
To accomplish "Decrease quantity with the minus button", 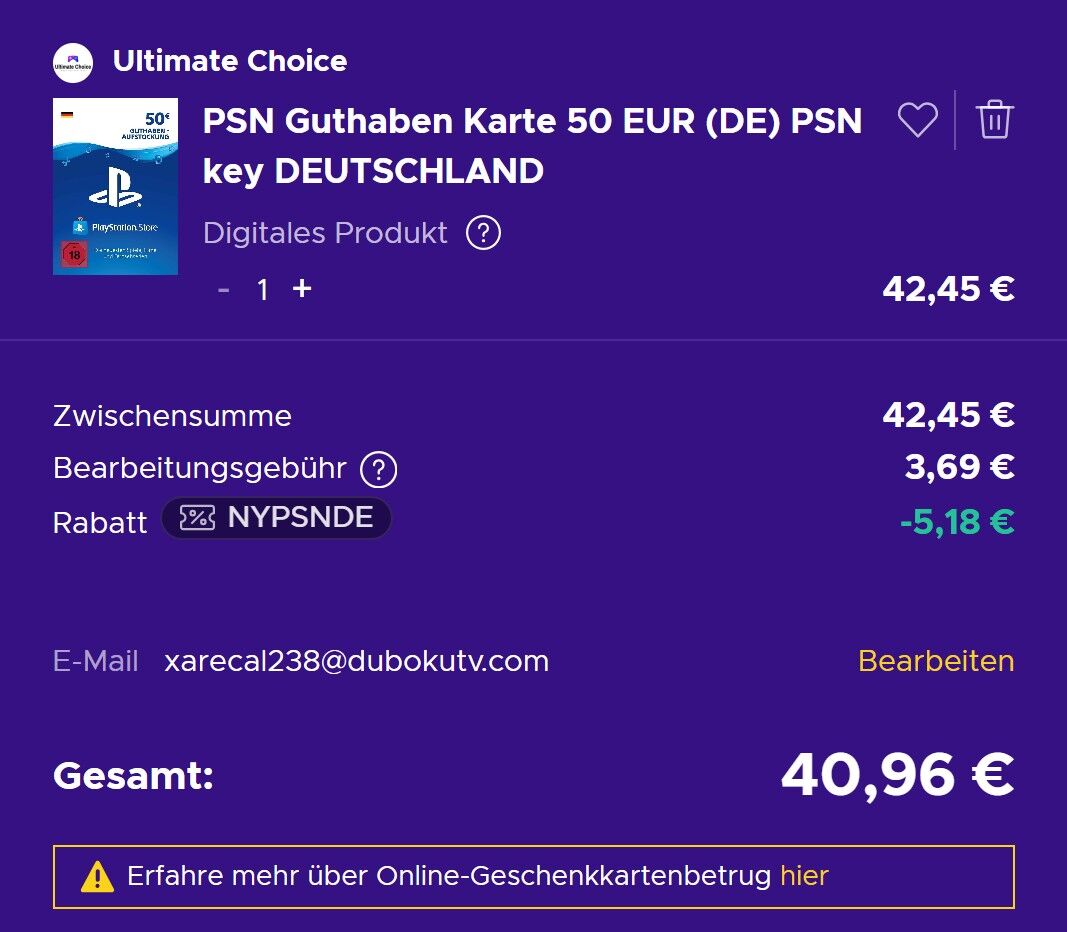I will coord(224,290).
